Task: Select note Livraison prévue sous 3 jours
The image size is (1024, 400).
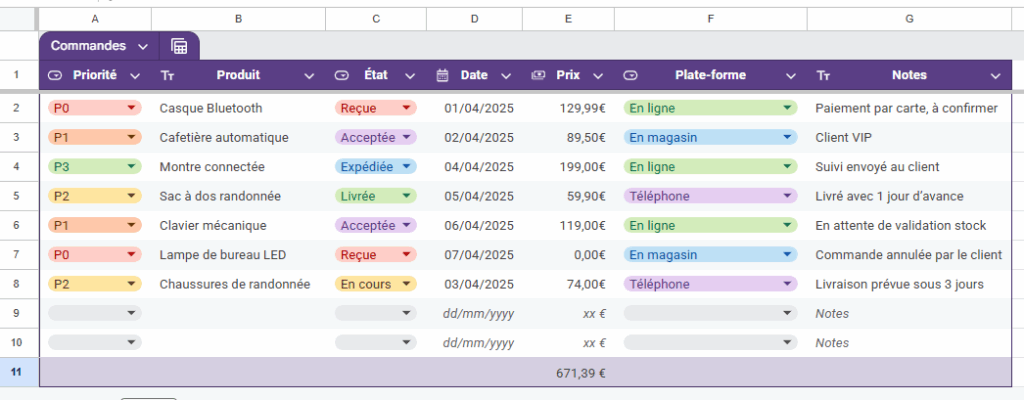Action: pyautogui.click(x=899, y=284)
